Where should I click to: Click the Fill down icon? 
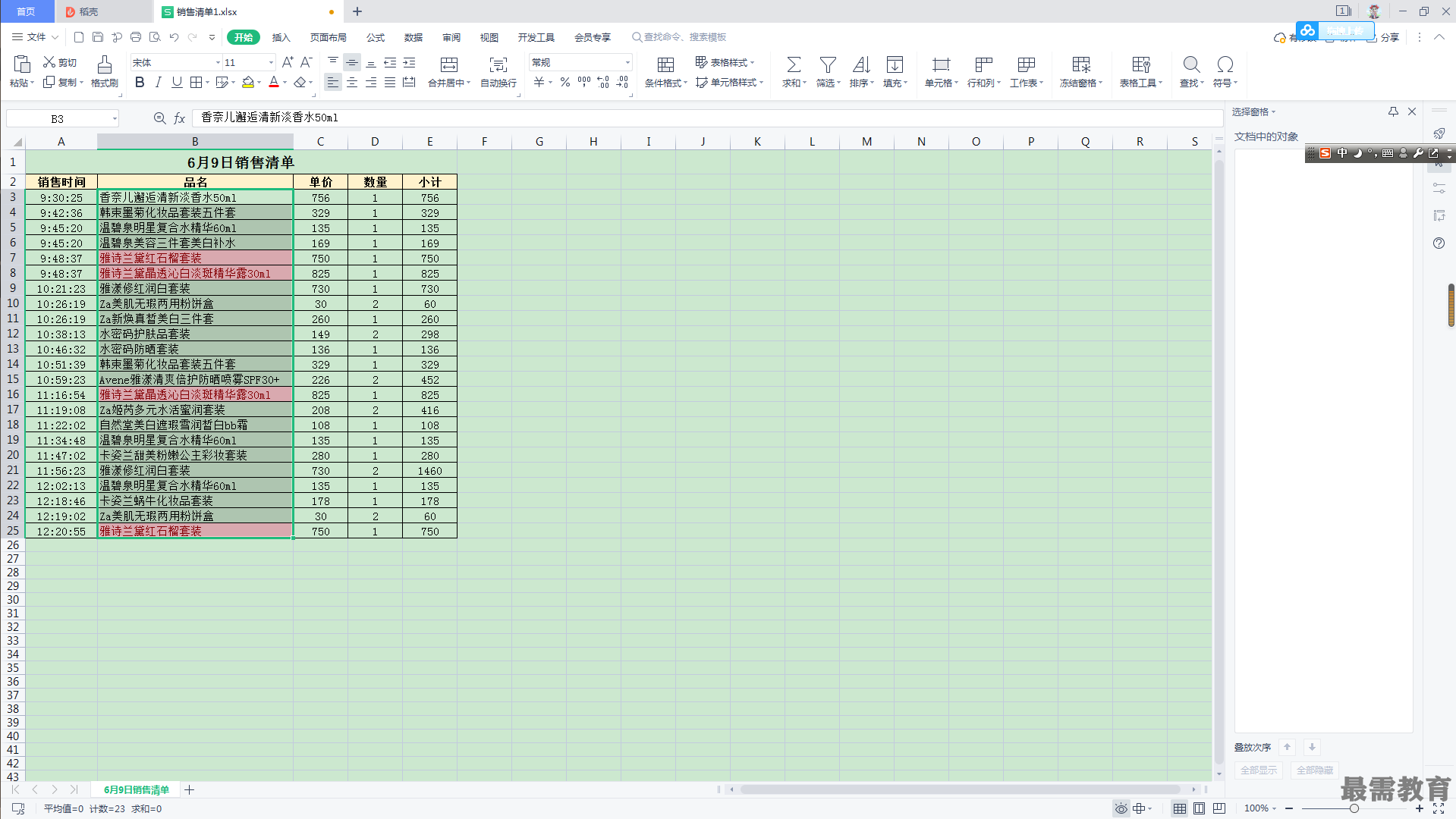895,64
